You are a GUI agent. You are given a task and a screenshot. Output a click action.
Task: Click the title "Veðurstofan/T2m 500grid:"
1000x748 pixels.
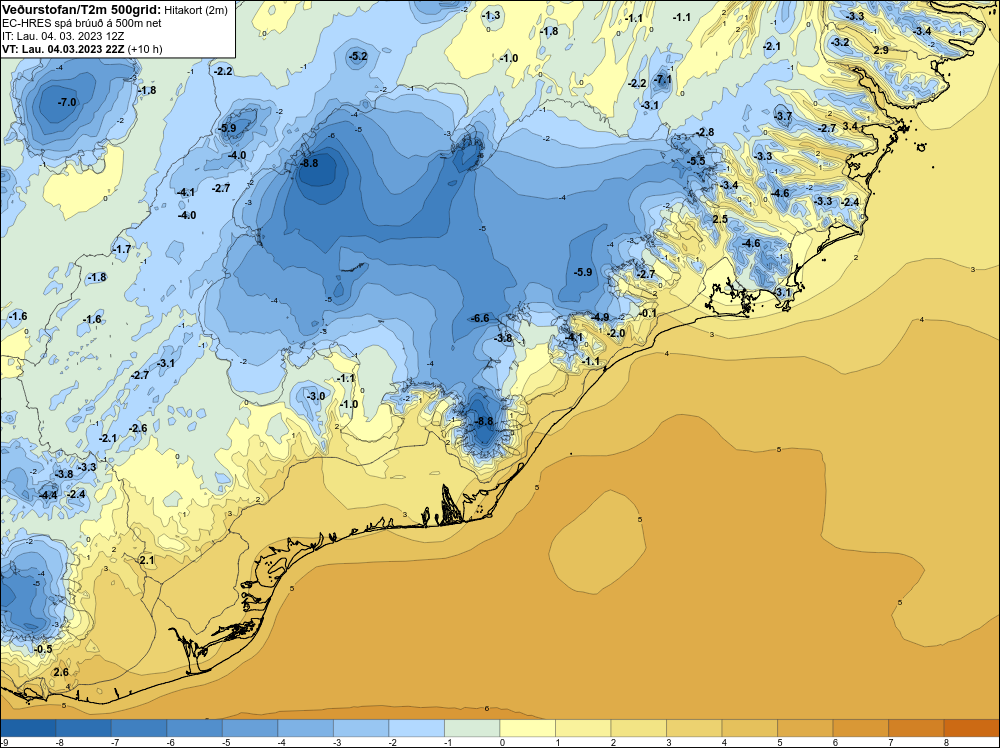pos(80,9)
